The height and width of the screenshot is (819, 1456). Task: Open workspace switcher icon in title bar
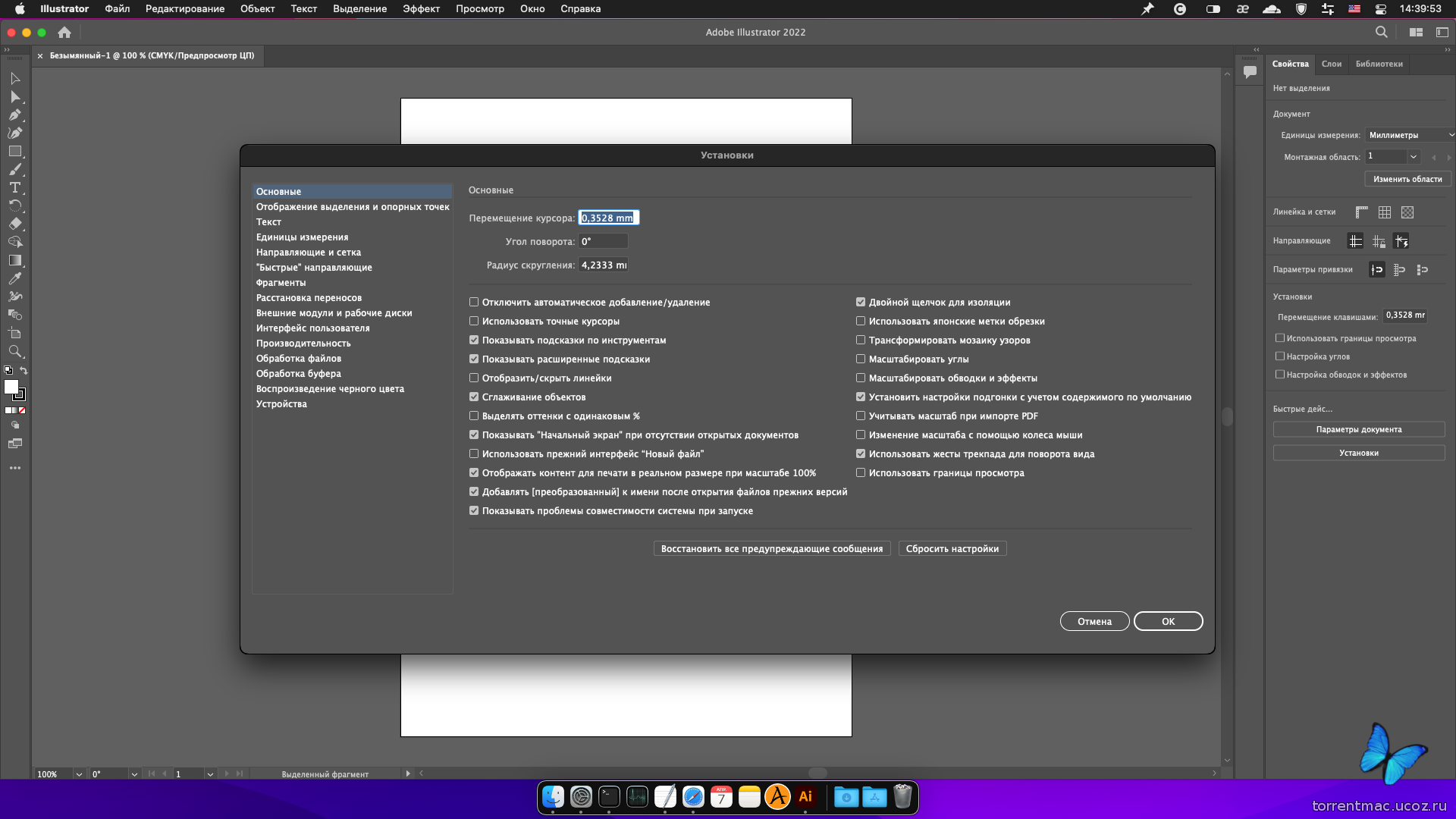click(x=1416, y=32)
